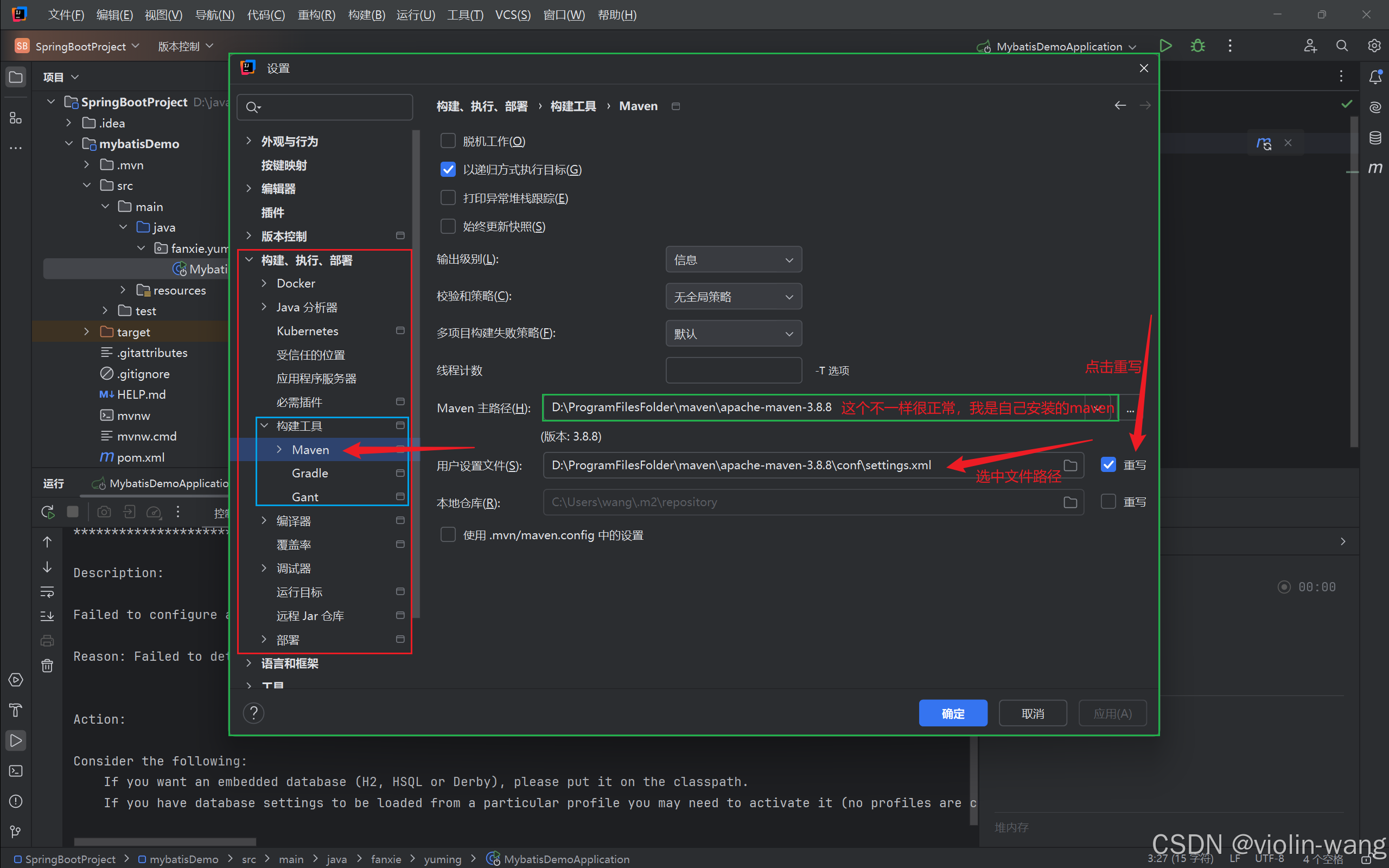1389x868 pixels.
Task: Open Search Everywhere magnifier icon
Action: [x=1342, y=46]
